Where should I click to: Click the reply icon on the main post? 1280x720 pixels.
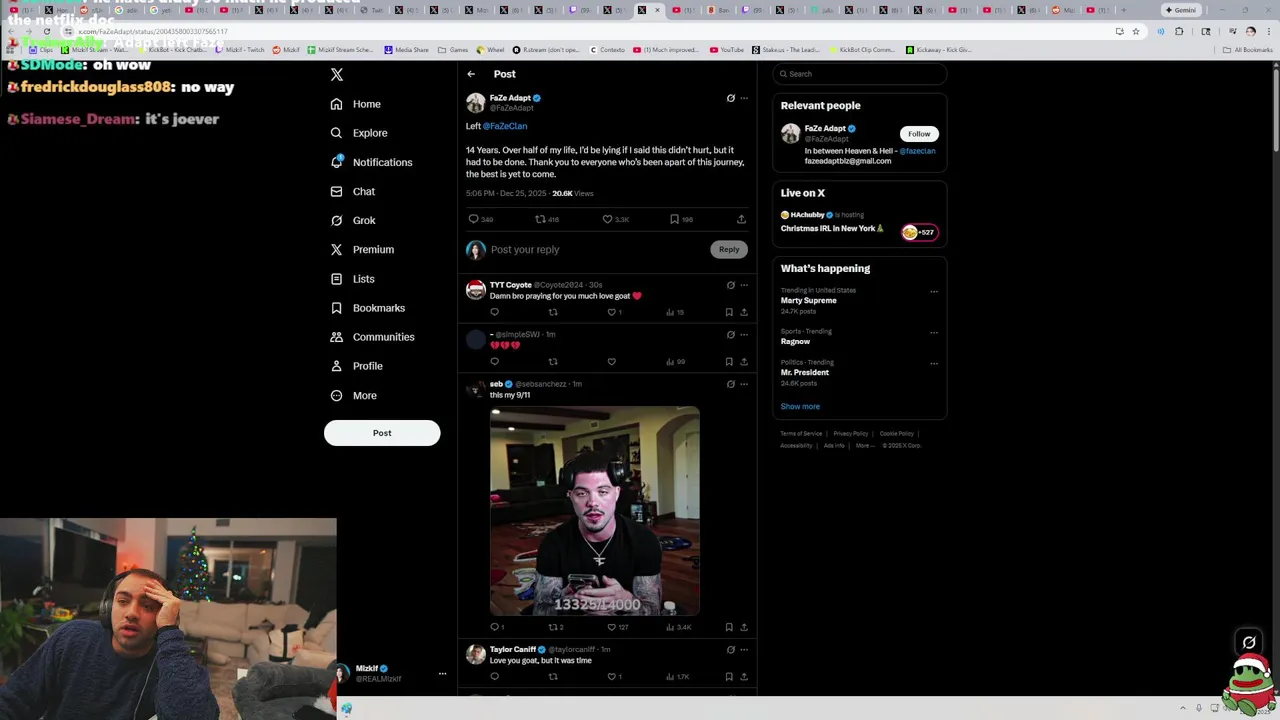point(474,219)
